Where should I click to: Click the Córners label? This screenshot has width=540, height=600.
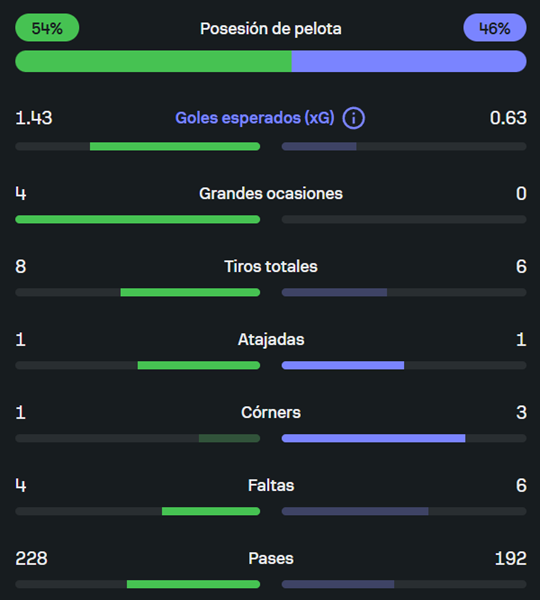click(x=271, y=412)
